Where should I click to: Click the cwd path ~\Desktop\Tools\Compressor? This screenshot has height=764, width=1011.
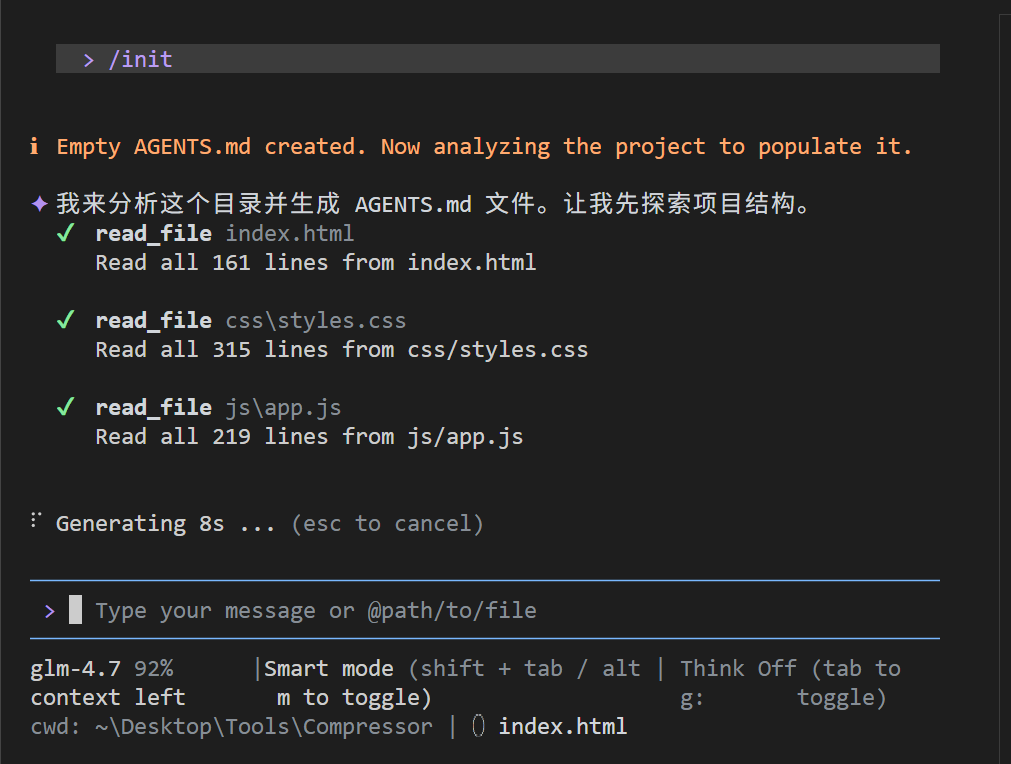tap(264, 726)
